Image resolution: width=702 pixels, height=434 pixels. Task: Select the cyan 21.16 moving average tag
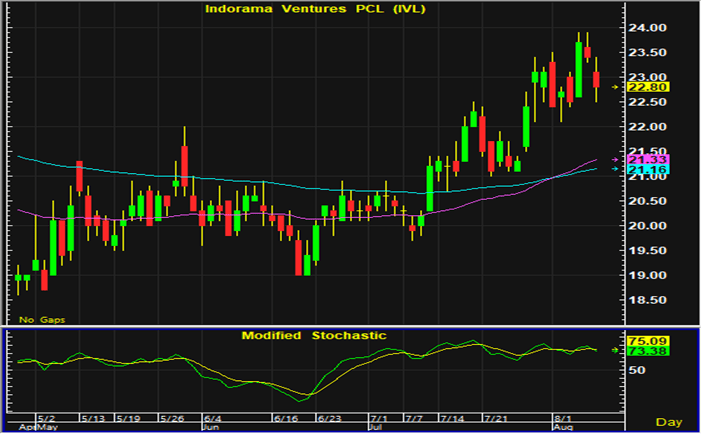pyautogui.click(x=641, y=171)
